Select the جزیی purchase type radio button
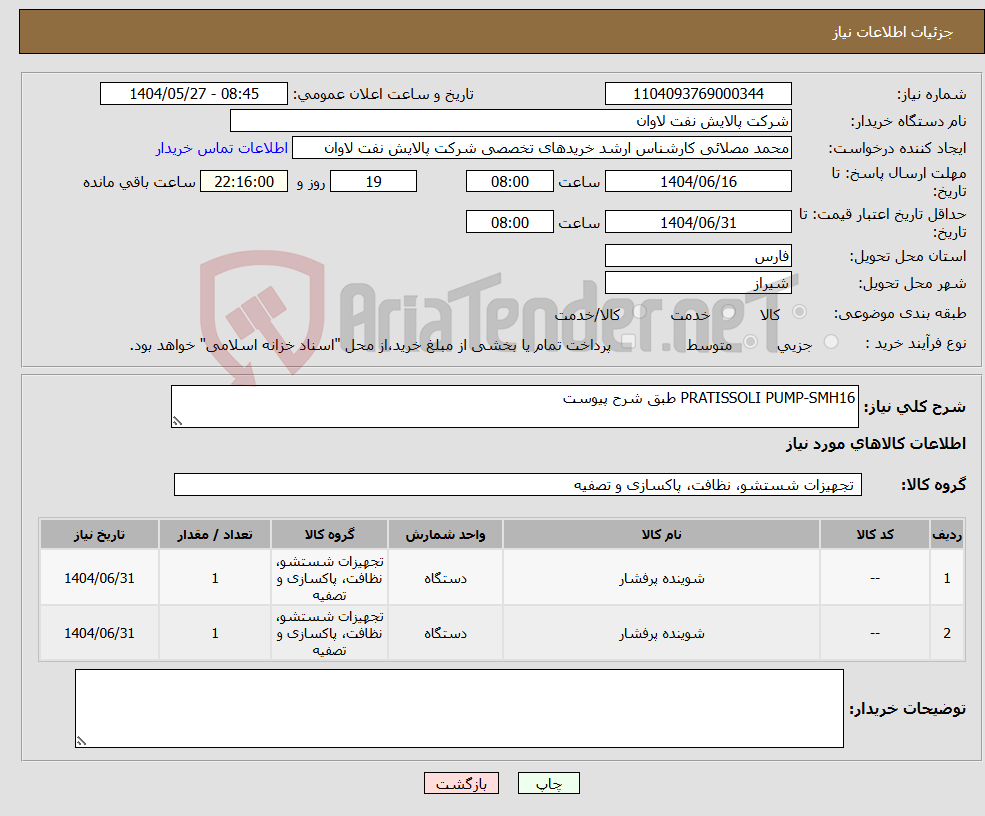 830,341
